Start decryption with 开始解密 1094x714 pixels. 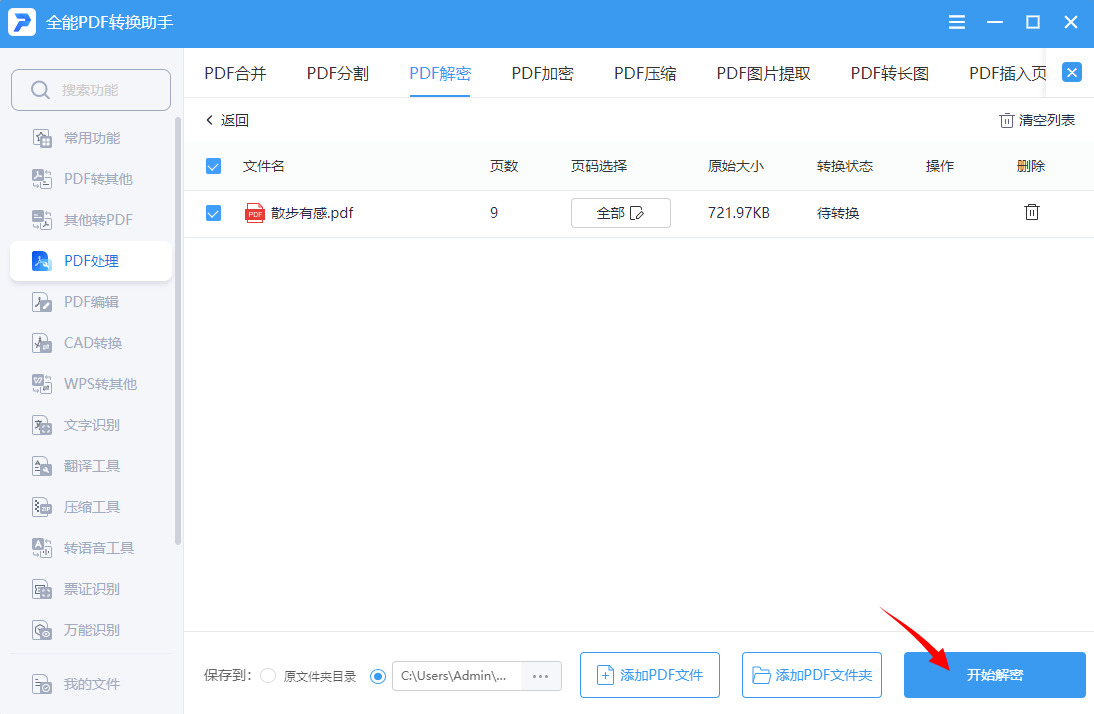pyautogui.click(x=995, y=675)
